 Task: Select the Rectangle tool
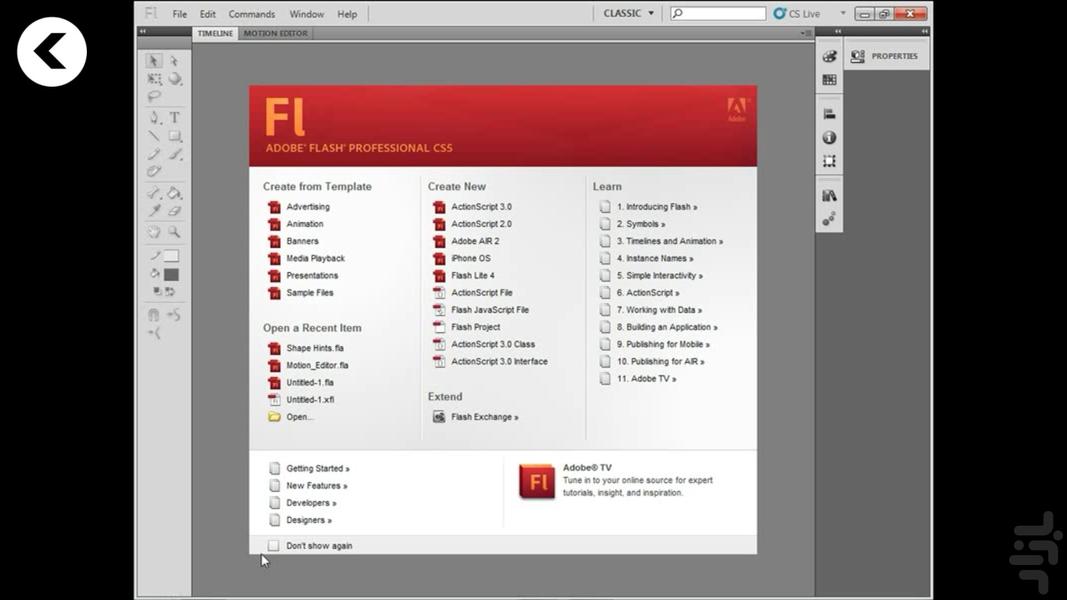[x=175, y=136]
